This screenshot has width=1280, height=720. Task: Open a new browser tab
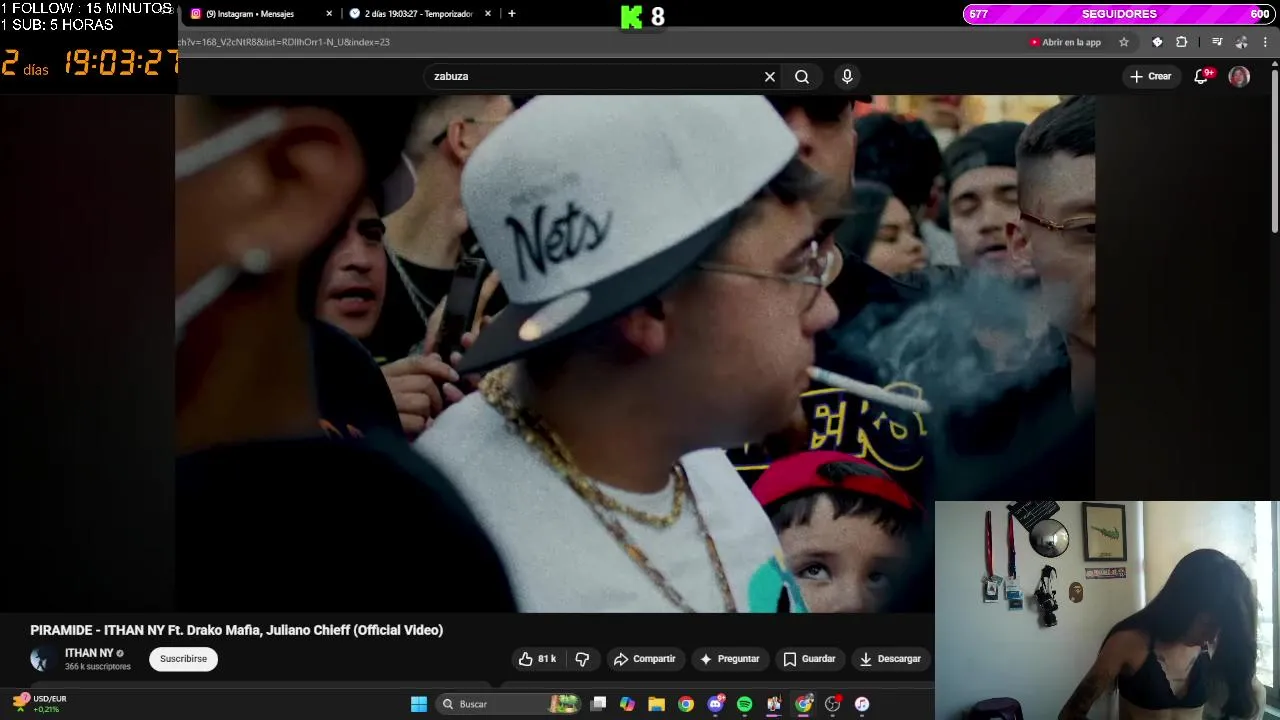tap(512, 14)
